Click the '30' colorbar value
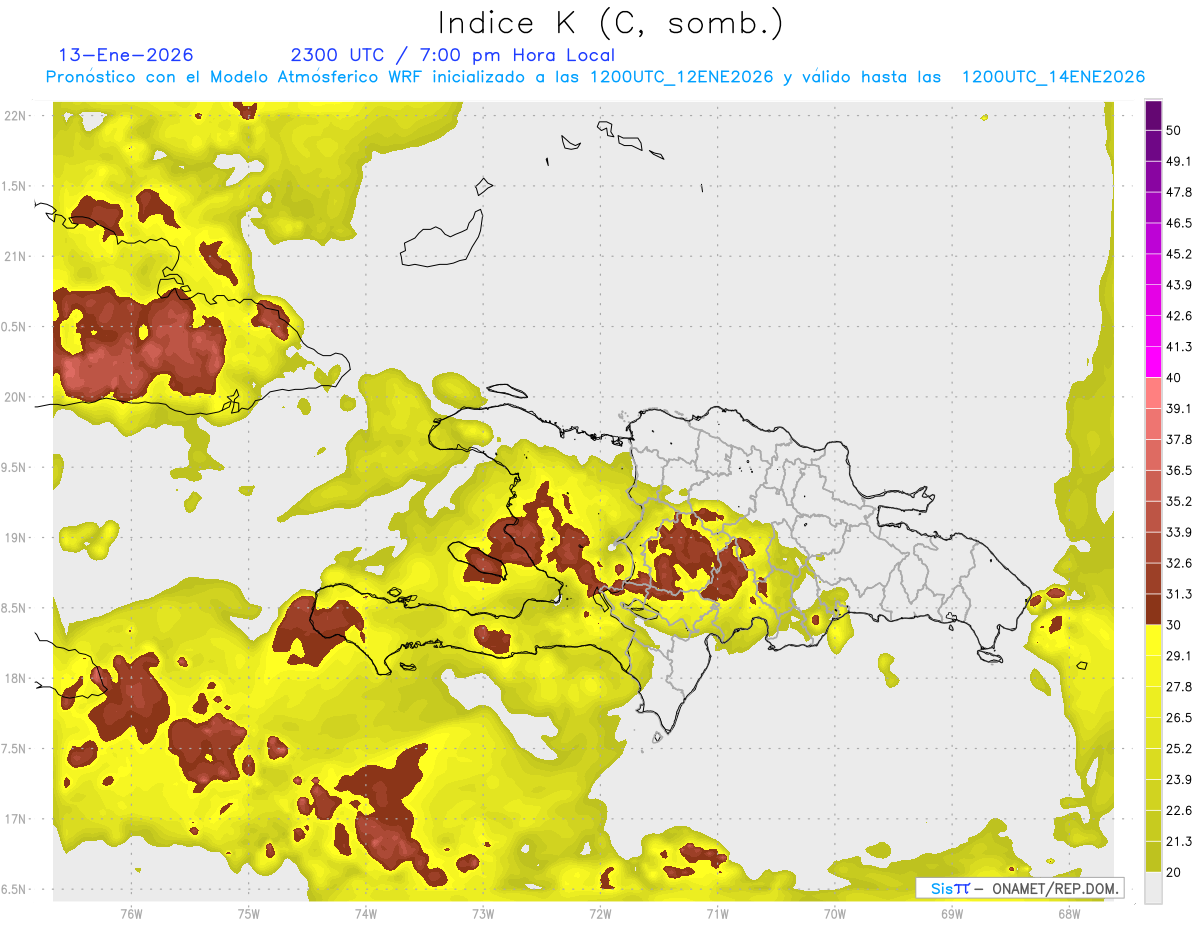Screen dimensions: 1200x927 point(1174,625)
